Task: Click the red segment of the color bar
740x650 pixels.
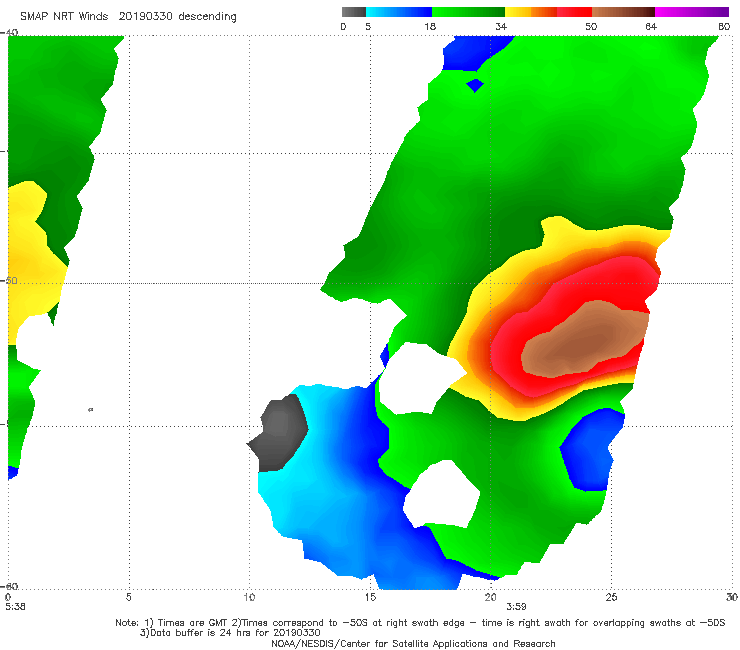Action: pos(574,12)
